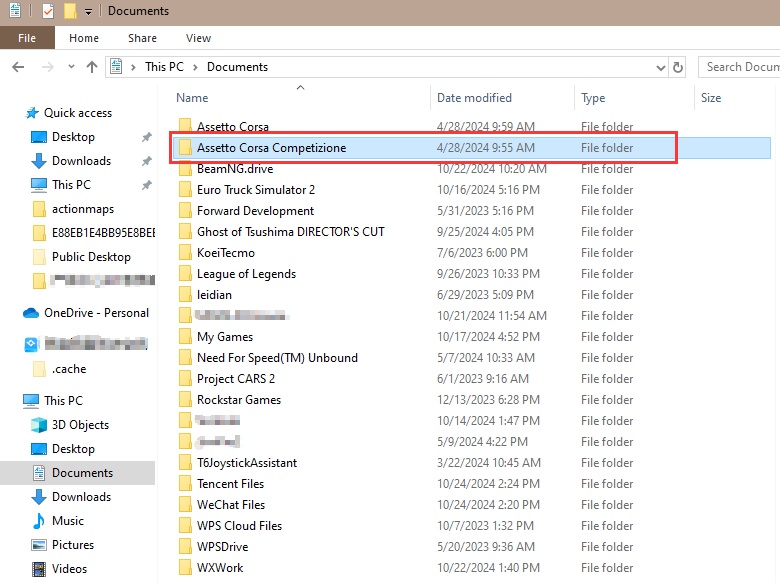Click Ghost of Tsushima DIRECTOR'S CUT folder icon
Screen dimensions: 780x583
pos(185,232)
